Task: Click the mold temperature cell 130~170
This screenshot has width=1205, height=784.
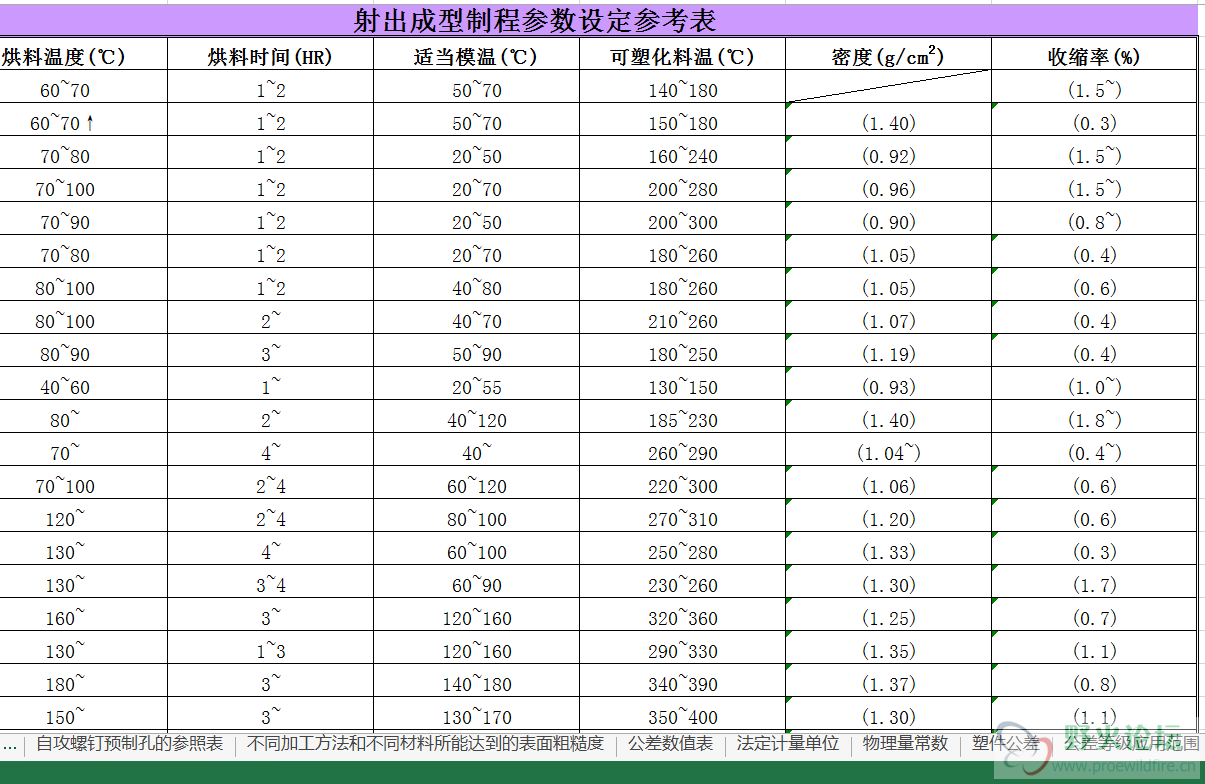Action: click(476, 714)
